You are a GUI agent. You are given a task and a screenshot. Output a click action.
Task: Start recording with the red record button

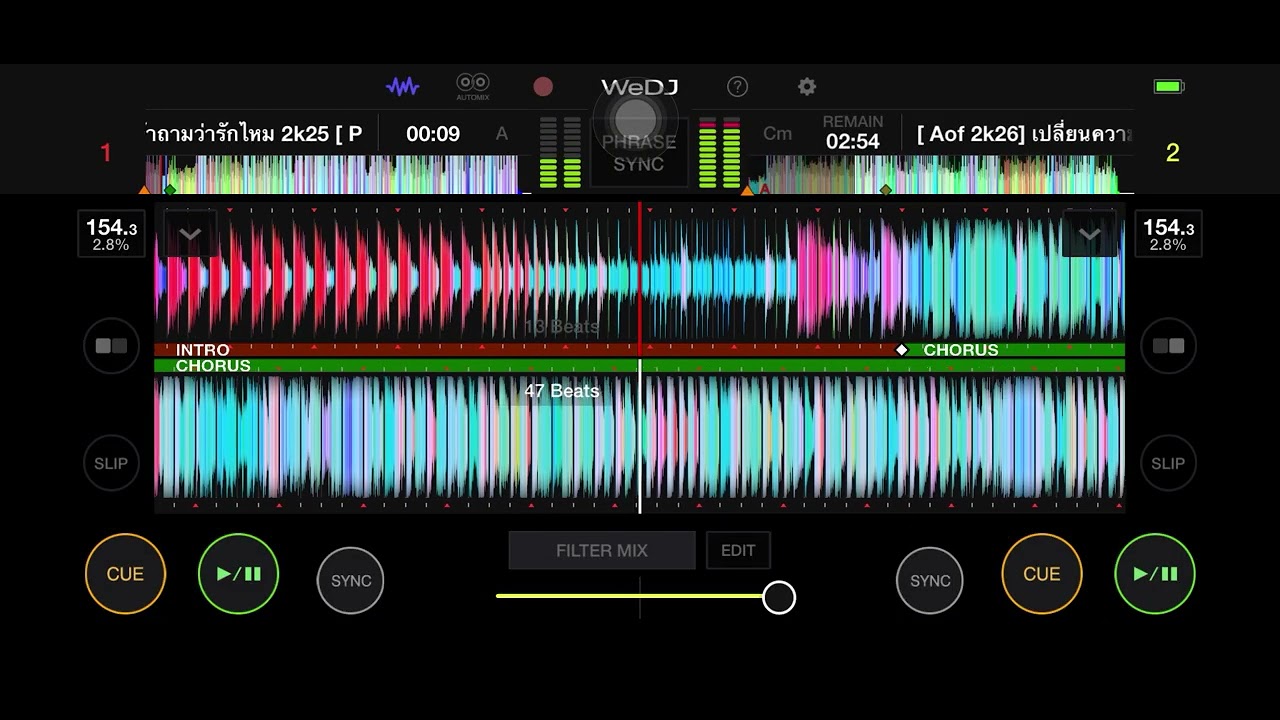(x=543, y=87)
